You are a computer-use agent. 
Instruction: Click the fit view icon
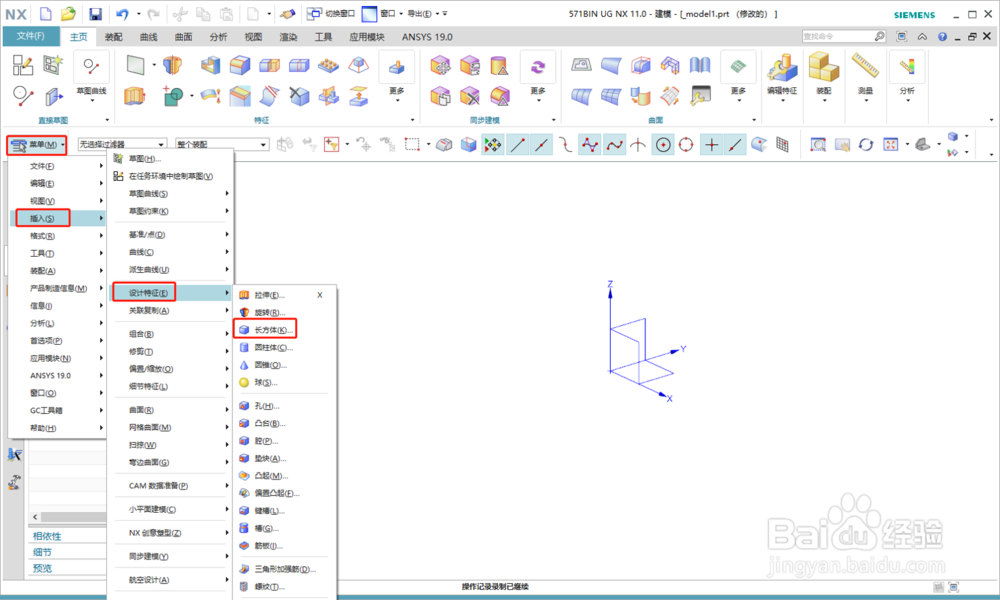point(890,145)
